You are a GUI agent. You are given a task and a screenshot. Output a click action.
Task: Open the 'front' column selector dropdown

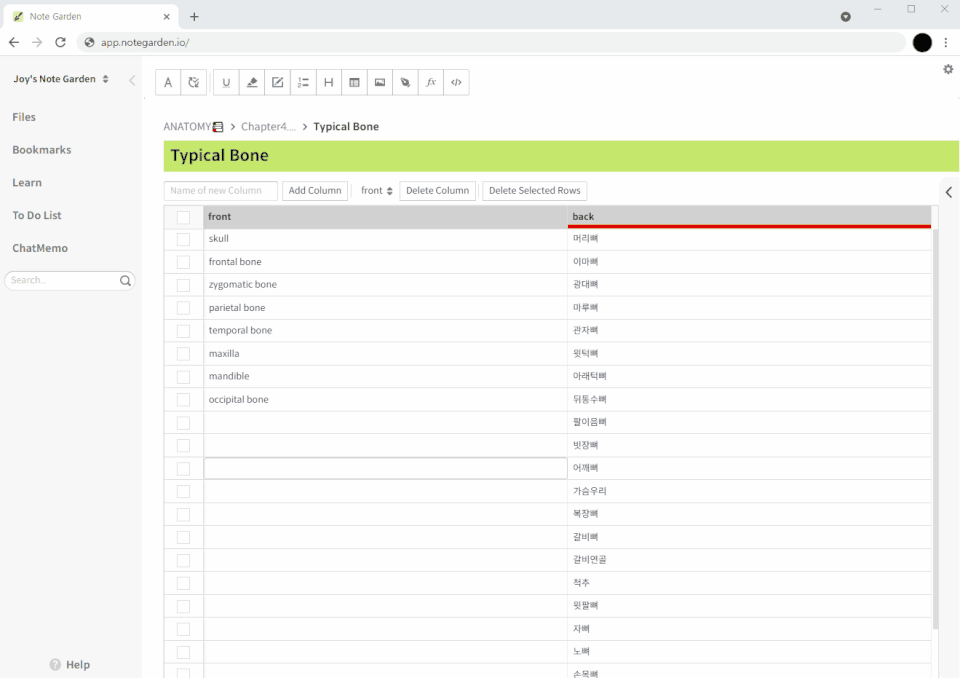[377, 190]
